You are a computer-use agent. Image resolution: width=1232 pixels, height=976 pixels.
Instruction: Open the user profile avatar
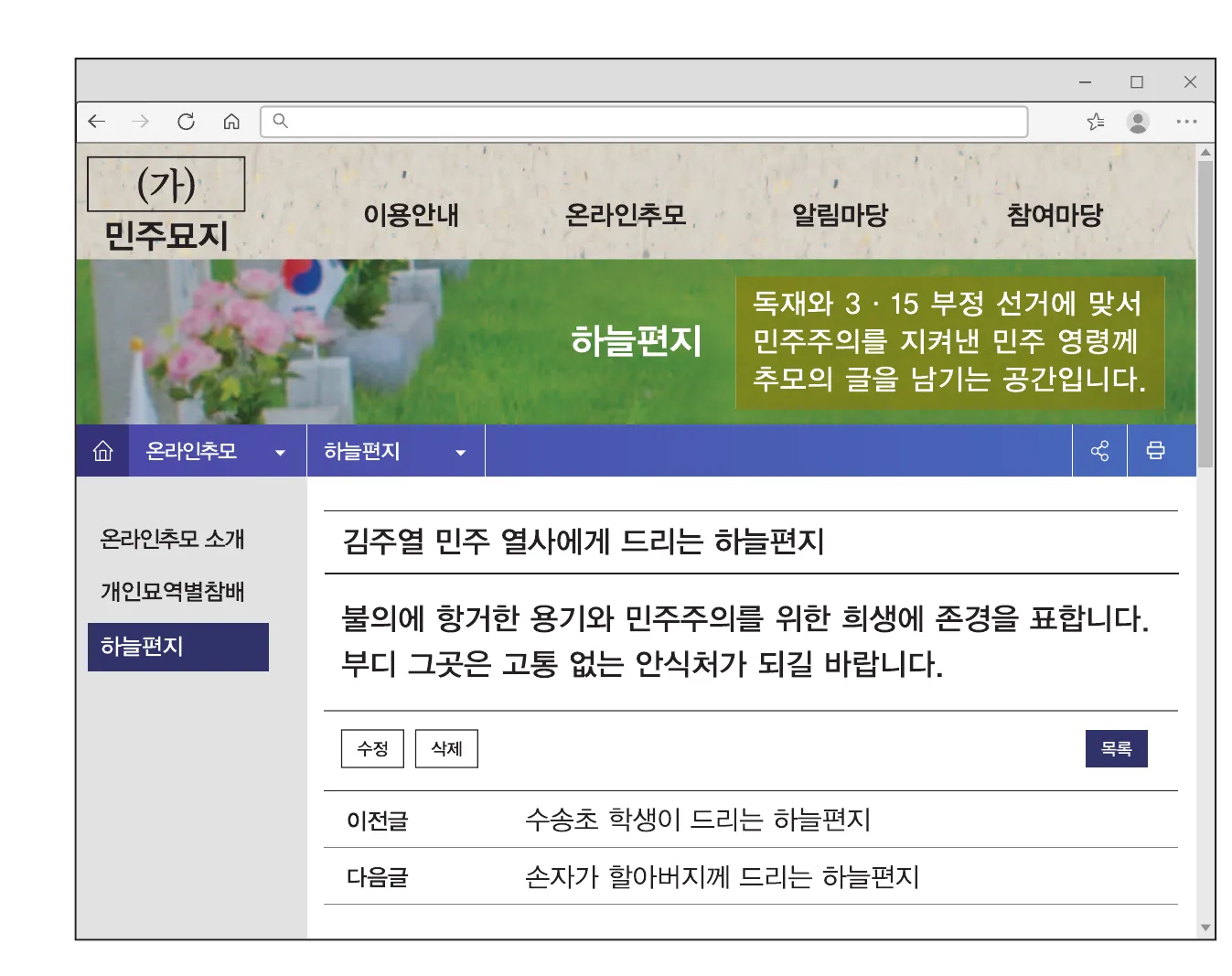(1138, 122)
